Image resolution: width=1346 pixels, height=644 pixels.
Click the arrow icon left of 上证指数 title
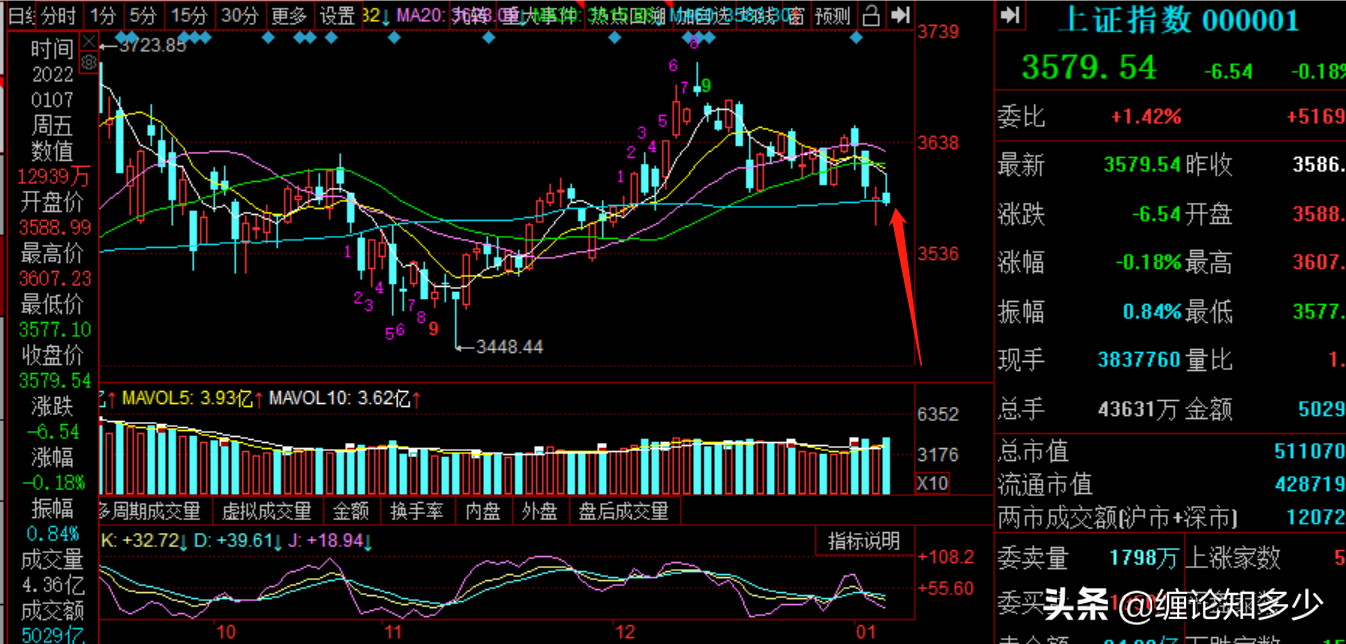1010,15
